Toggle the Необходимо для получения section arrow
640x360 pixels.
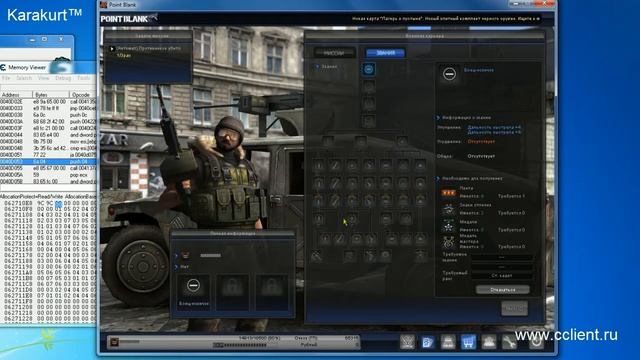[438, 178]
